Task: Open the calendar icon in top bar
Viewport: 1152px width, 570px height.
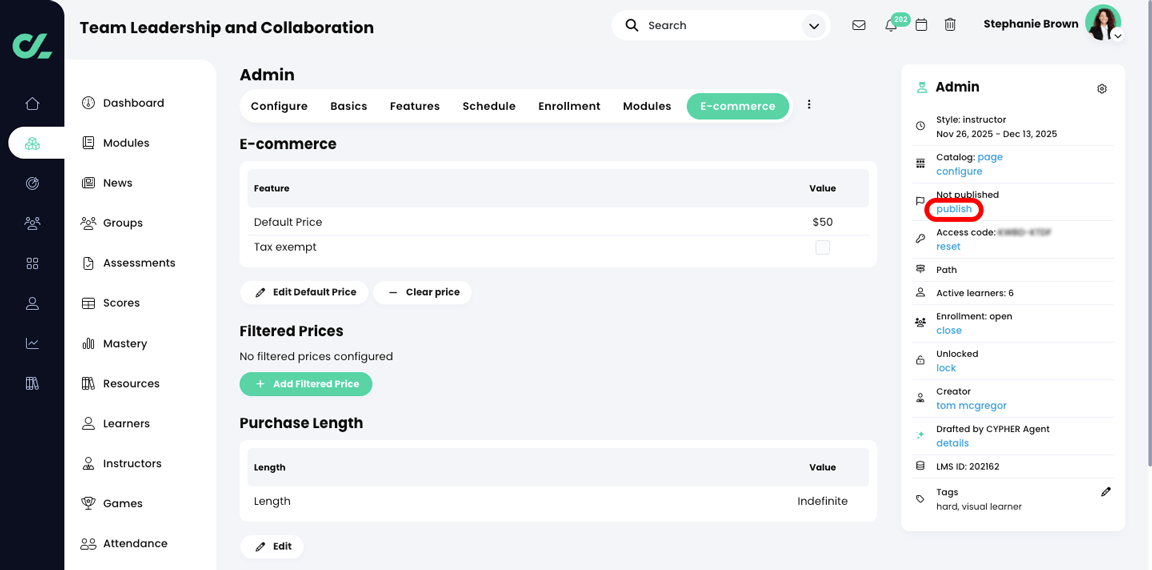Action: [921, 25]
